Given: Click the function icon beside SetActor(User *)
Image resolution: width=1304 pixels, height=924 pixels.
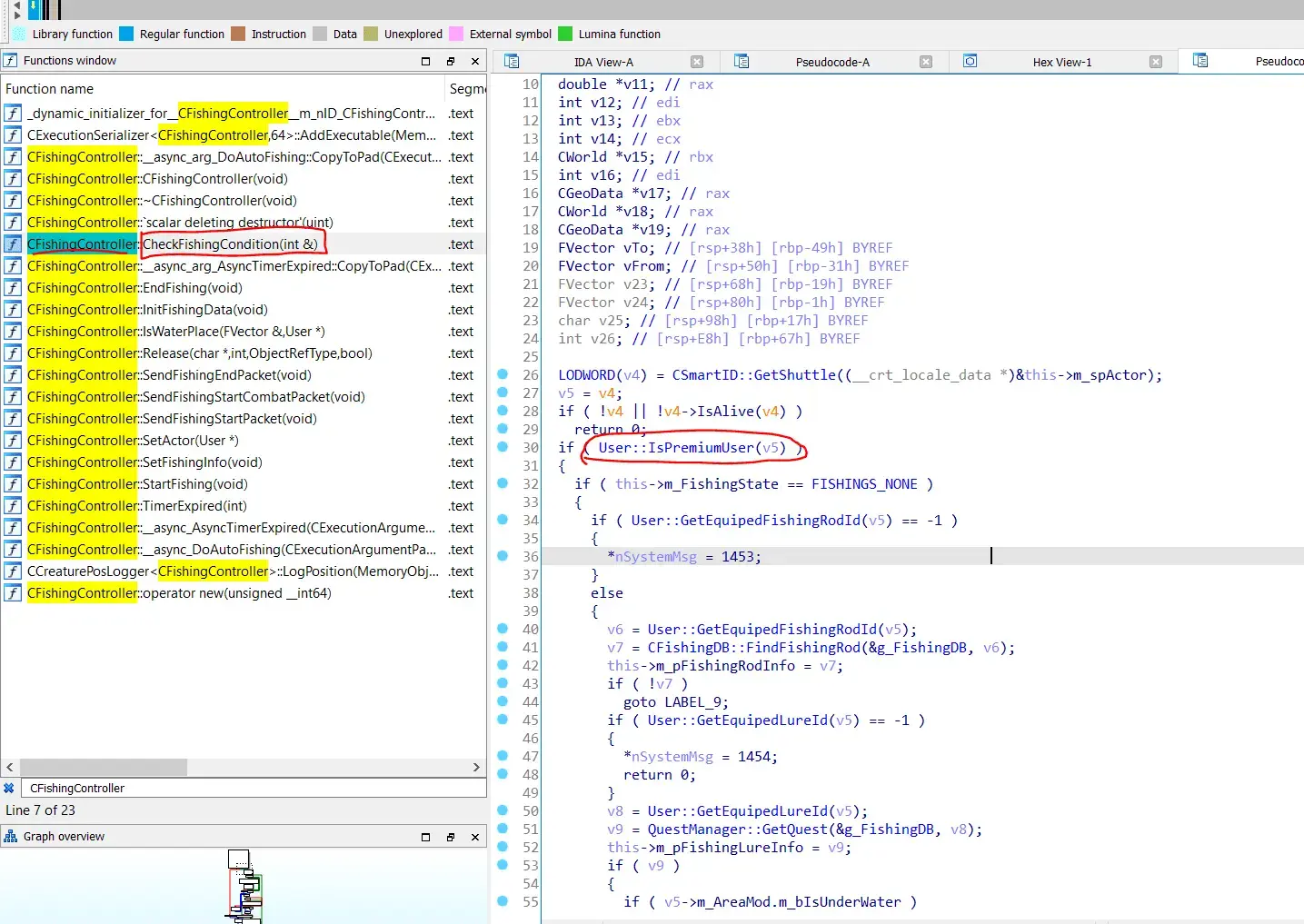Looking at the screenshot, I should click(x=13, y=441).
